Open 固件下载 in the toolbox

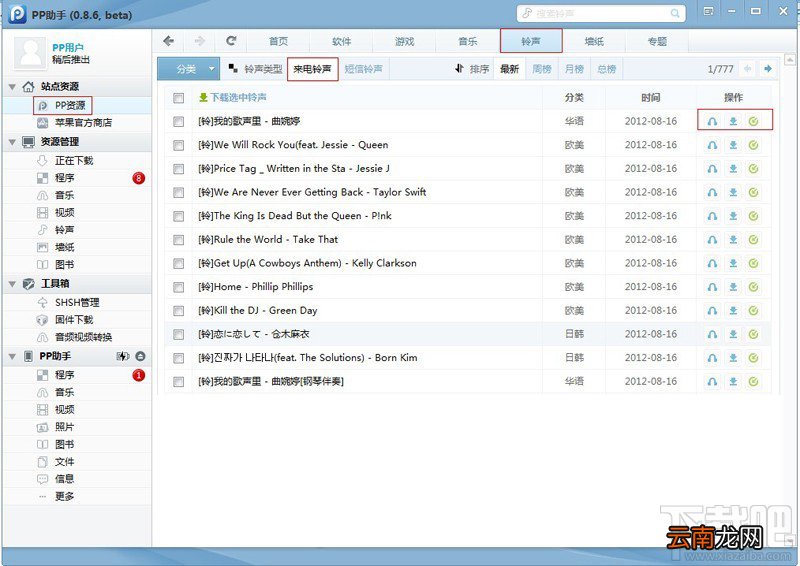click(x=74, y=319)
